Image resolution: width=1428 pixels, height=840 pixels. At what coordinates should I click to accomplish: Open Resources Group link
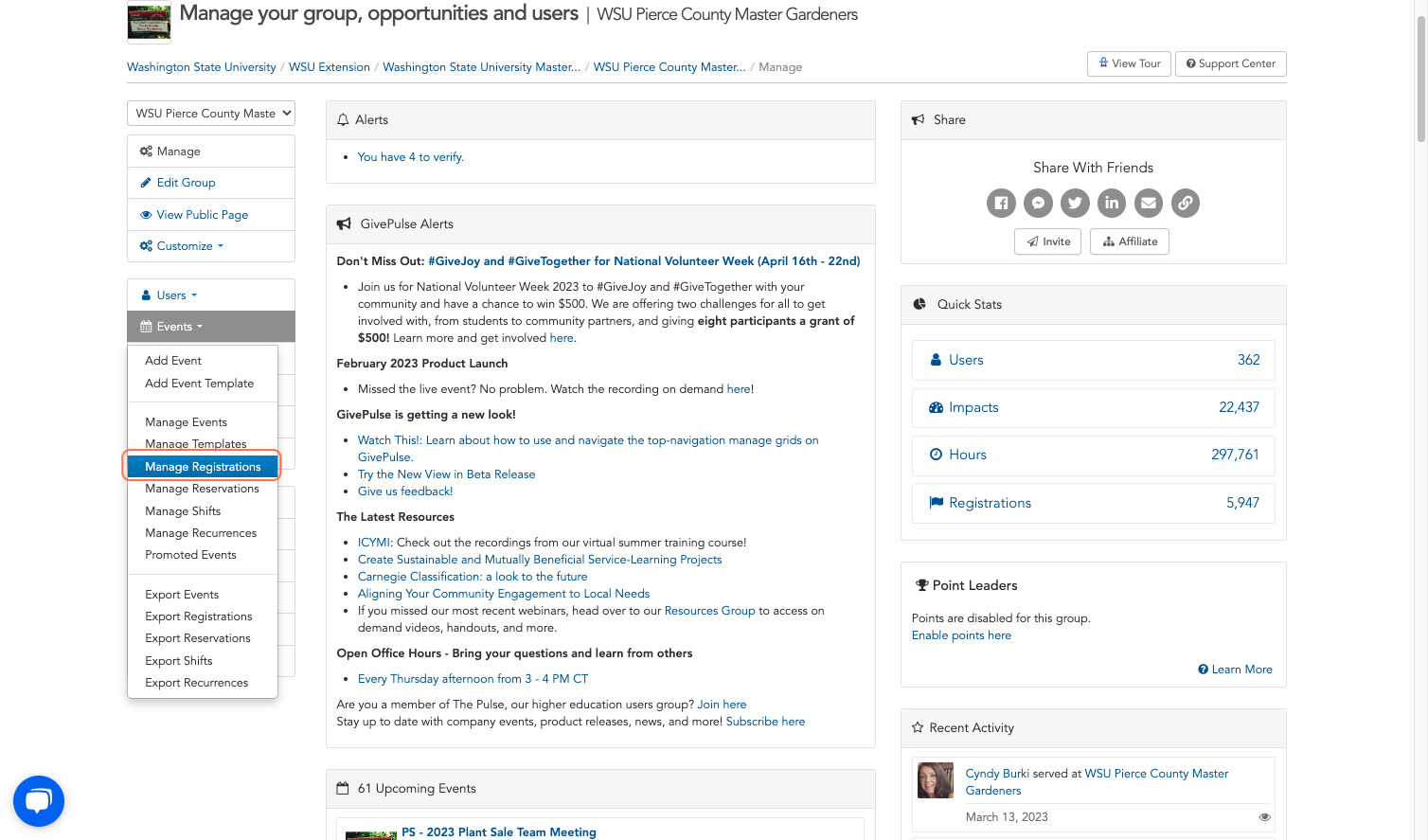[710, 611]
